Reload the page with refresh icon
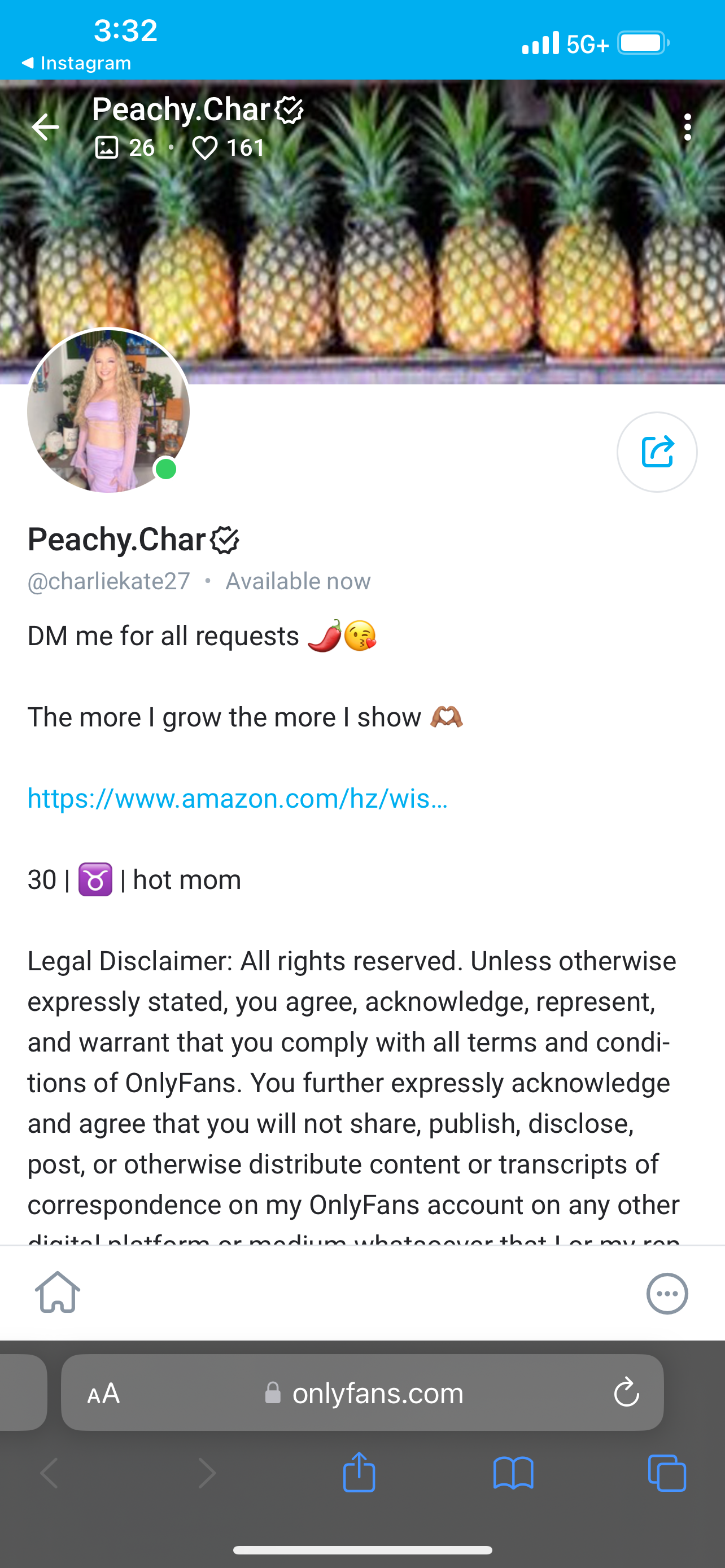 coord(626,1393)
